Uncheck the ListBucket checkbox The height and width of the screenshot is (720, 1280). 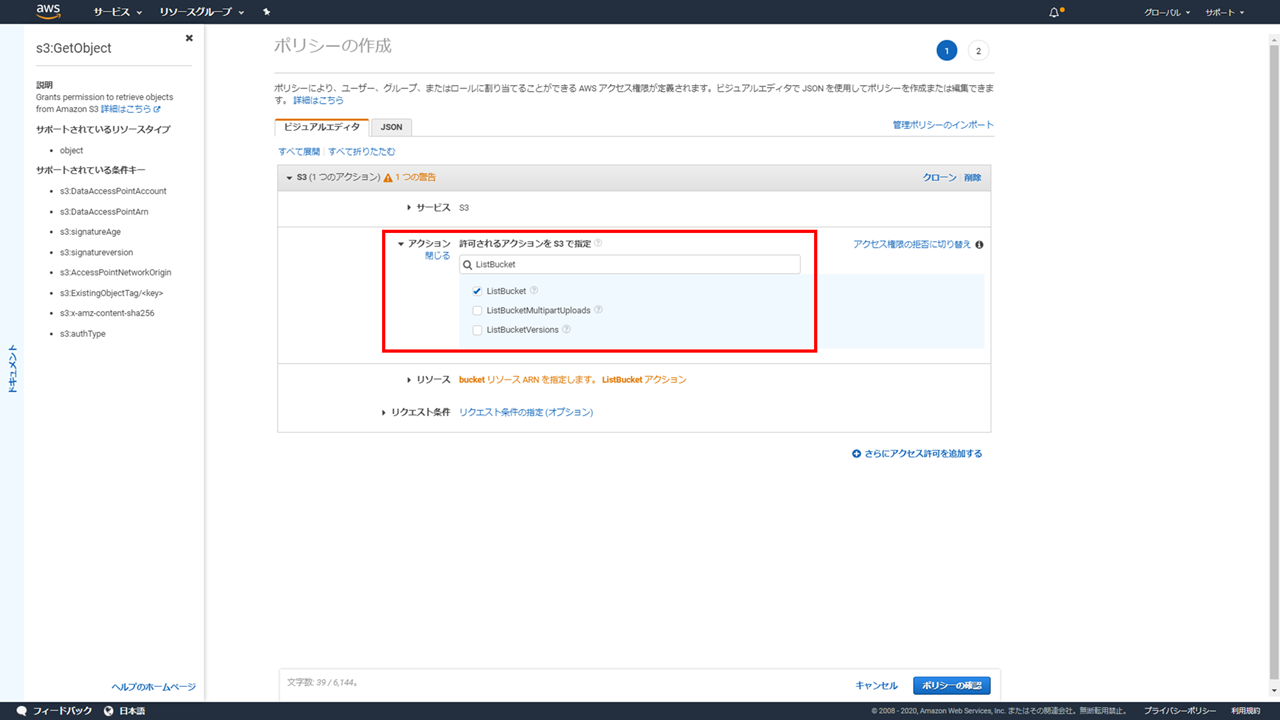(477, 291)
